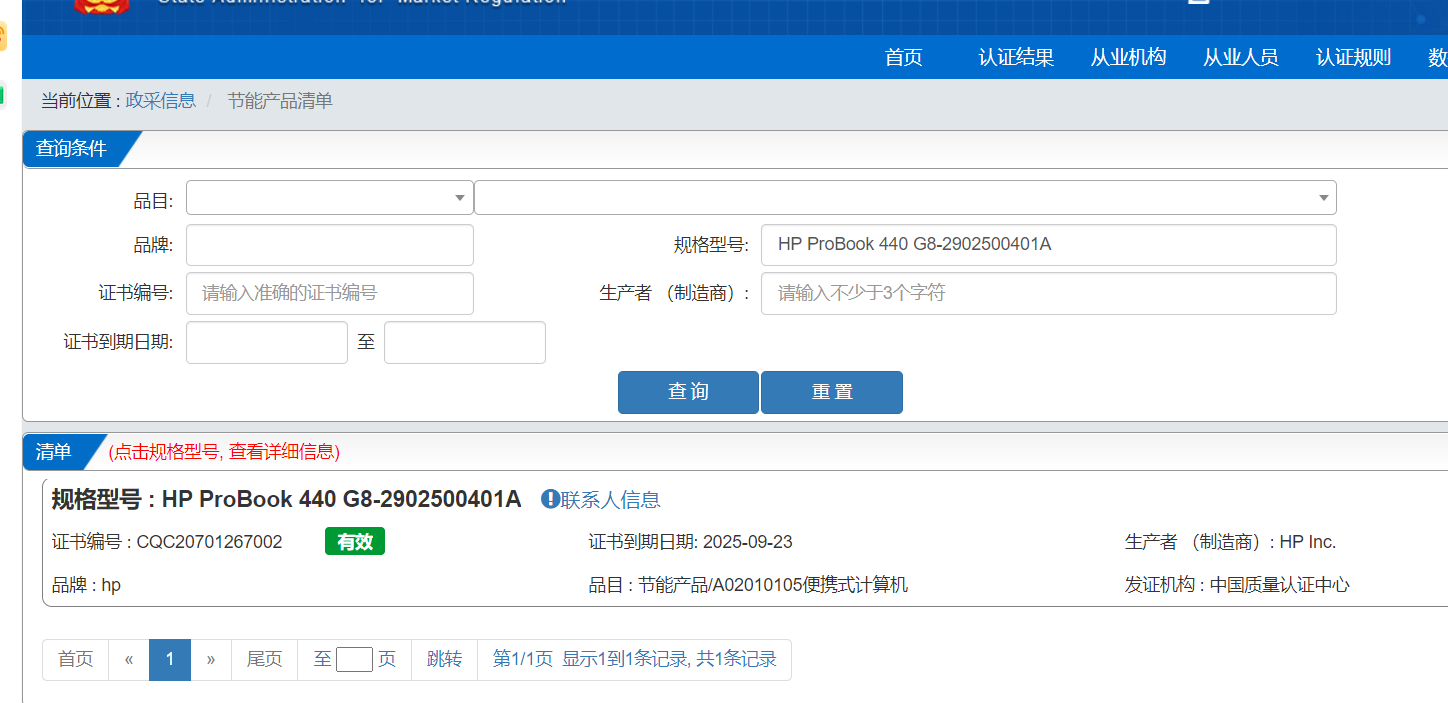
Task: Go to 首页 in the blue navigation bar
Action: (x=904, y=57)
